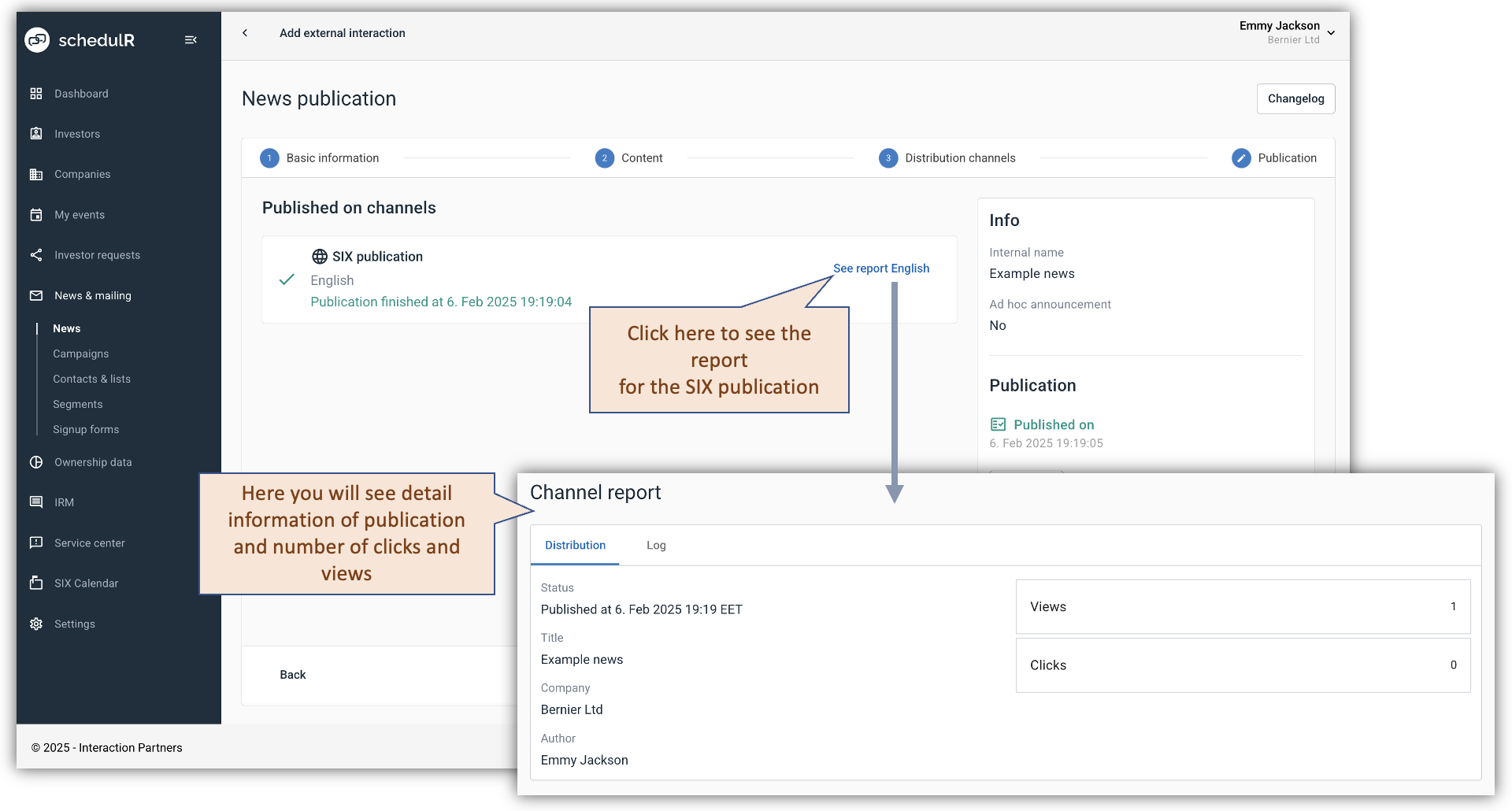
Task: Open Ownership data pie chart icon
Action: pyautogui.click(x=36, y=462)
